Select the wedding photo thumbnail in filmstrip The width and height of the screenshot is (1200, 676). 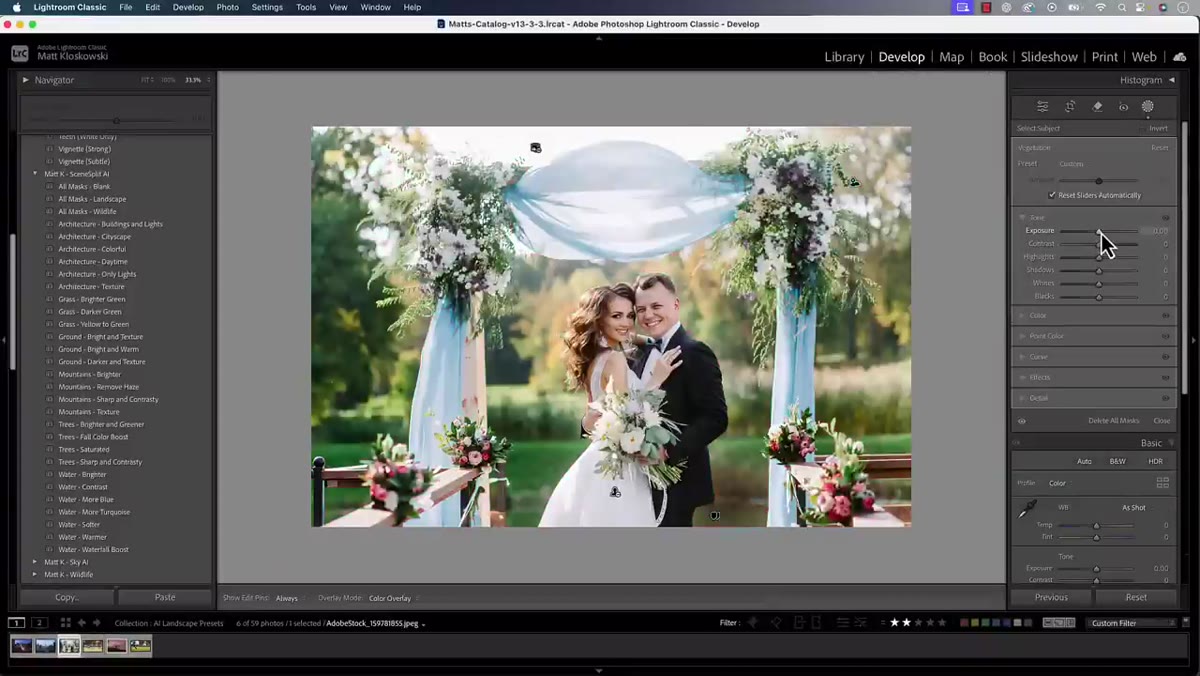[x=69, y=646]
